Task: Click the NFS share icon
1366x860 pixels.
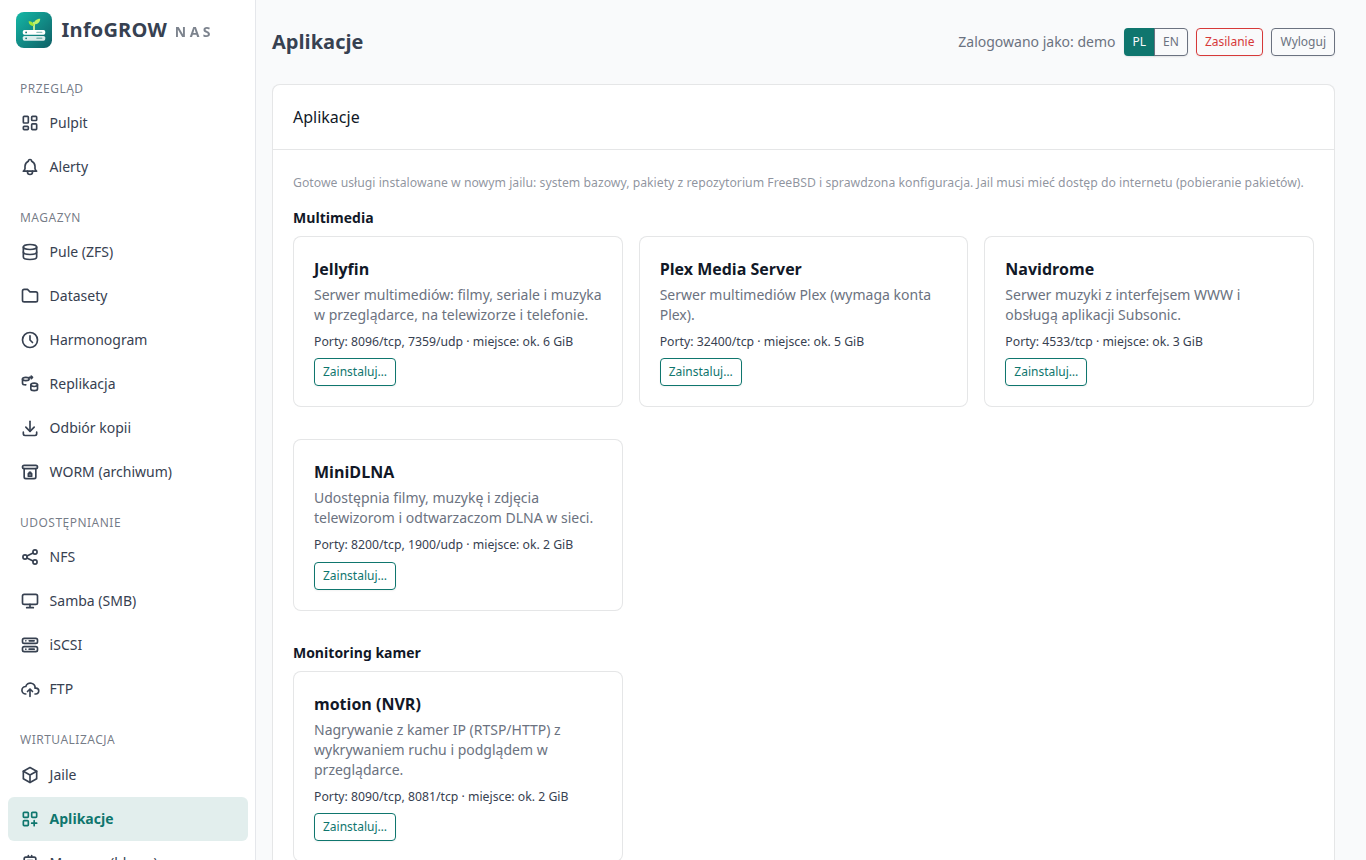Action: (30, 557)
